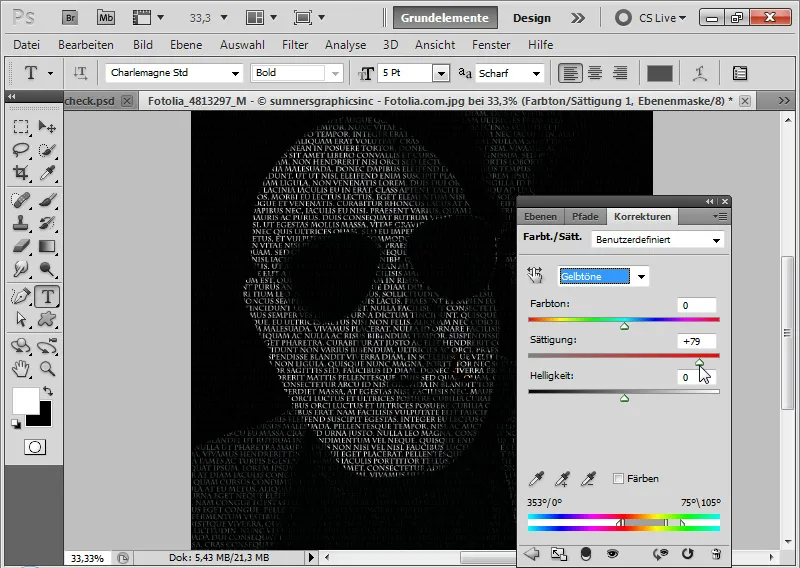Launch Mini Bridge from top bar
The image size is (800, 568).
(x=106, y=18)
